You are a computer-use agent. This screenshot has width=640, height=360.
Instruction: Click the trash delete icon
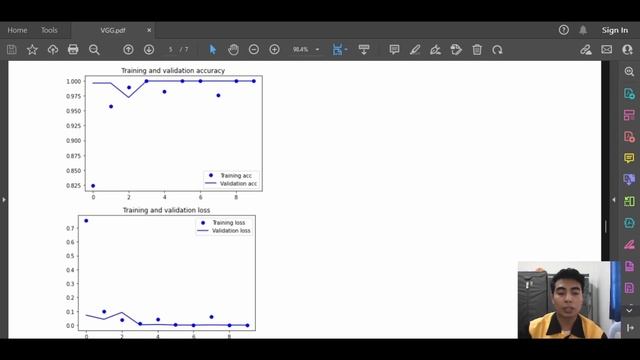click(477, 50)
